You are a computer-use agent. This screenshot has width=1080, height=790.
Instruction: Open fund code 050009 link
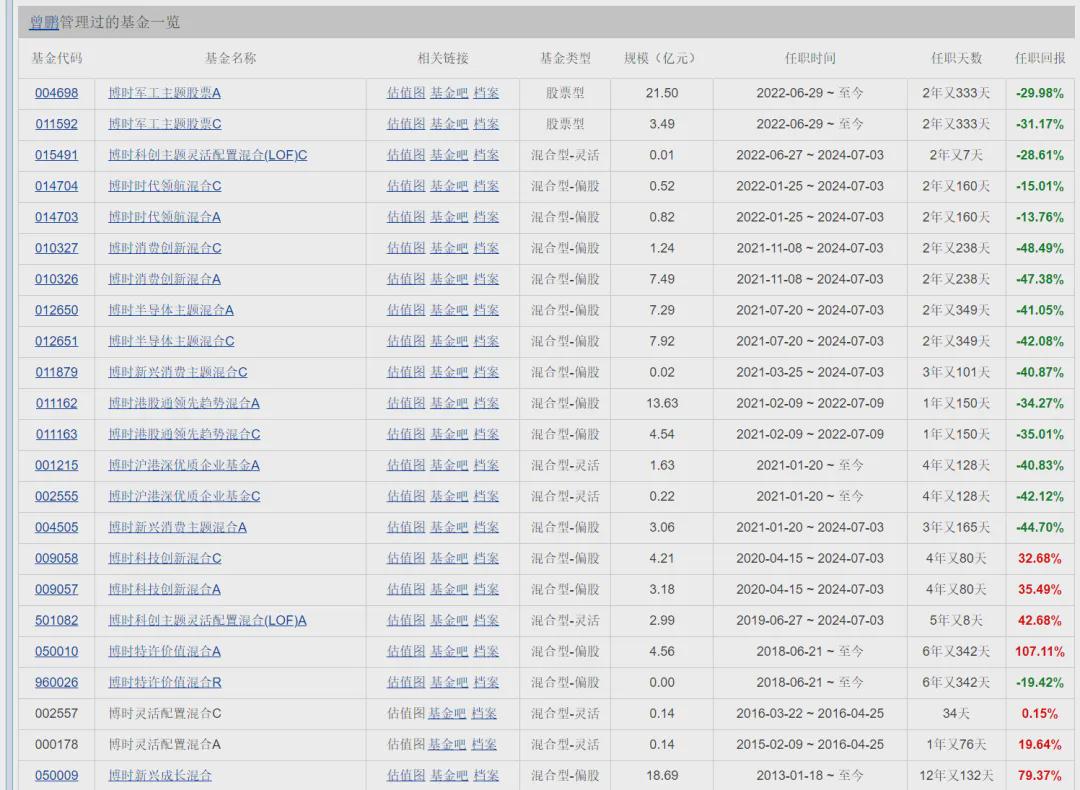click(x=56, y=775)
